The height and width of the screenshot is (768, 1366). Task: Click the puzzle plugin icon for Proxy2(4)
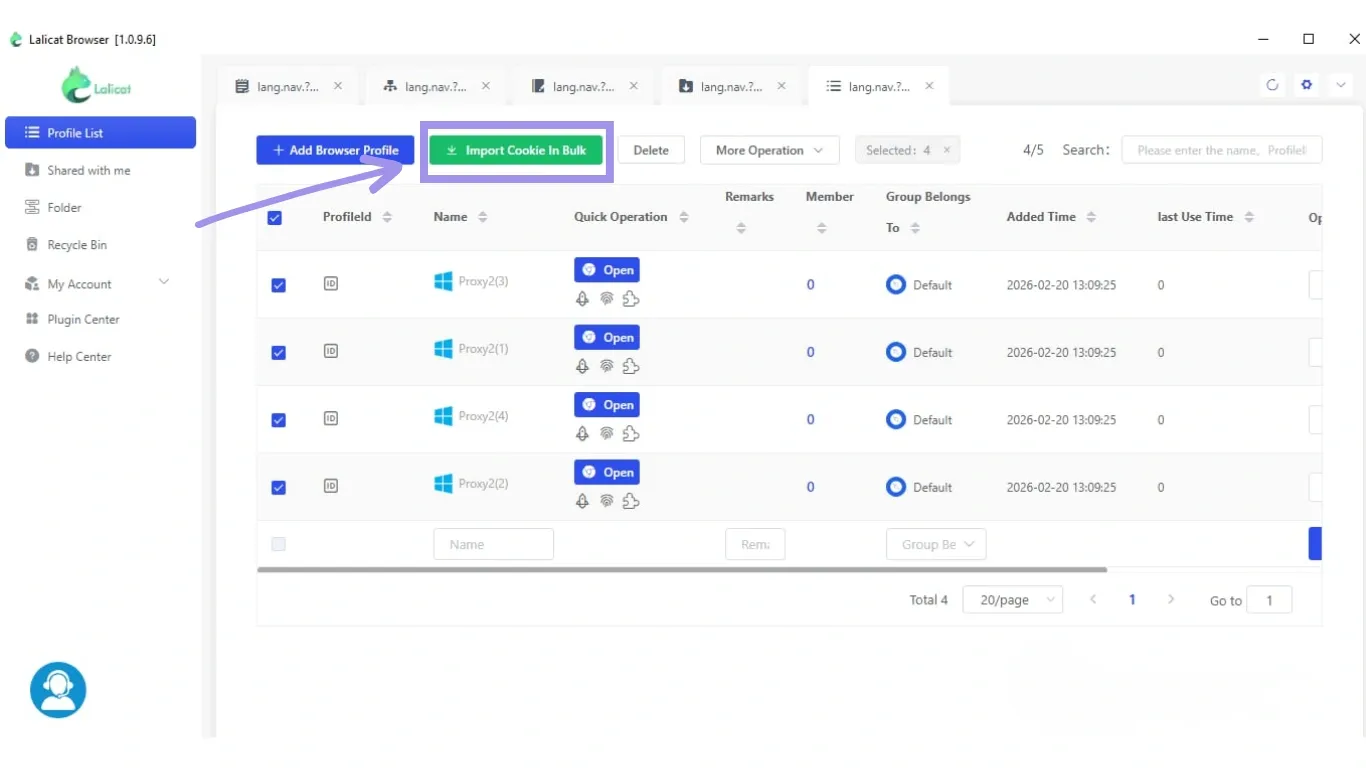coord(630,434)
